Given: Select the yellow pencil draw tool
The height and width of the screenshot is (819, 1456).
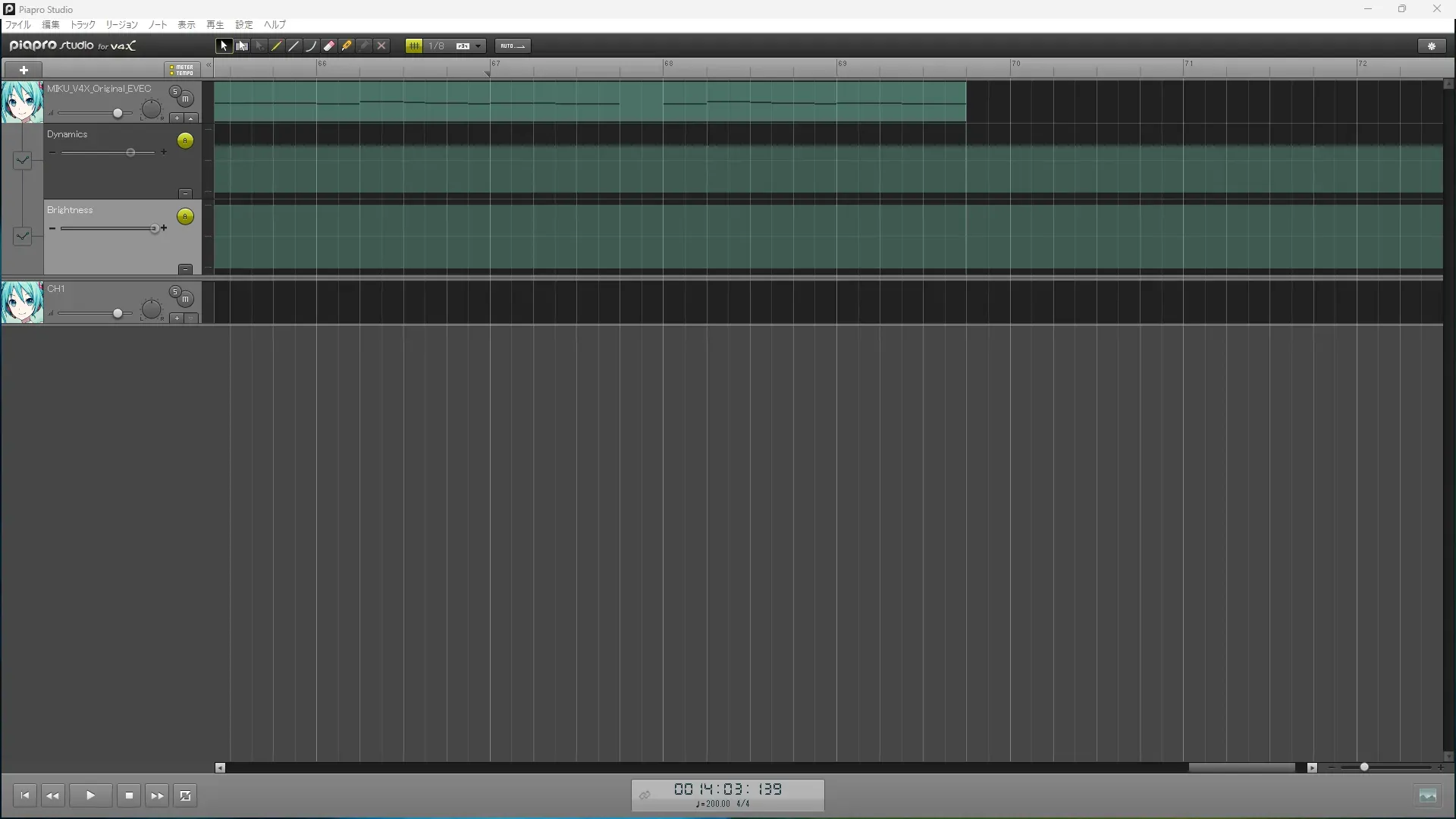Looking at the screenshot, I should click(x=277, y=46).
